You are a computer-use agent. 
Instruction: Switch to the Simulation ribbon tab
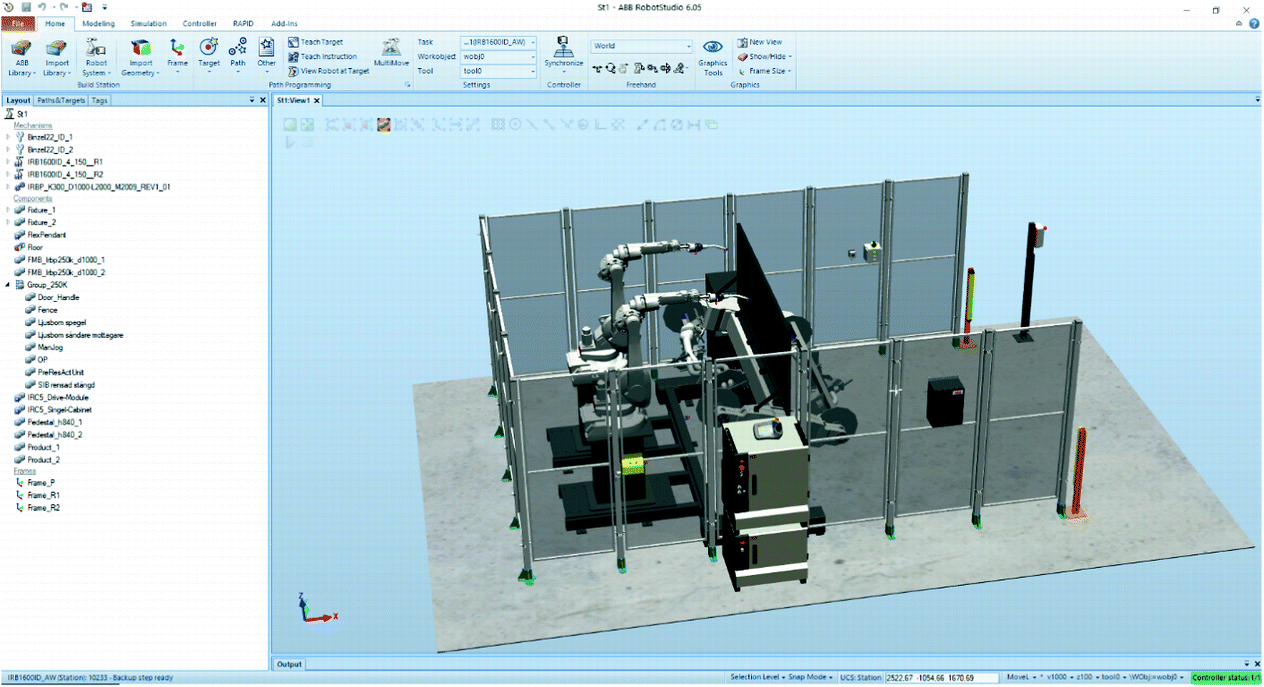[149, 23]
